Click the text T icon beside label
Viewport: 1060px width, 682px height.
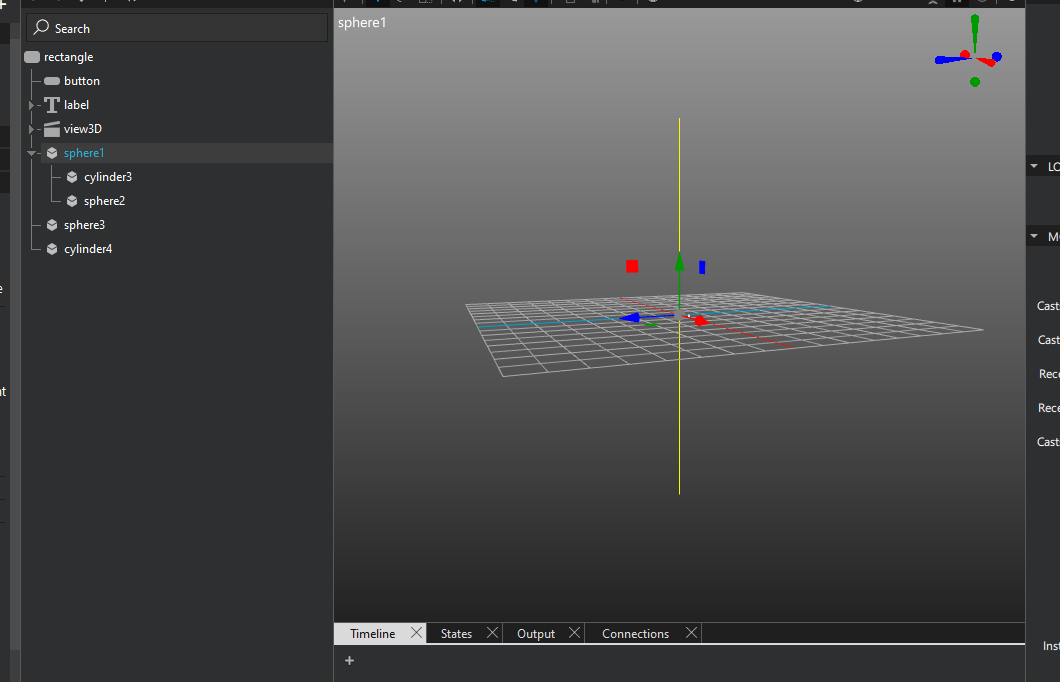click(x=52, y=105)
